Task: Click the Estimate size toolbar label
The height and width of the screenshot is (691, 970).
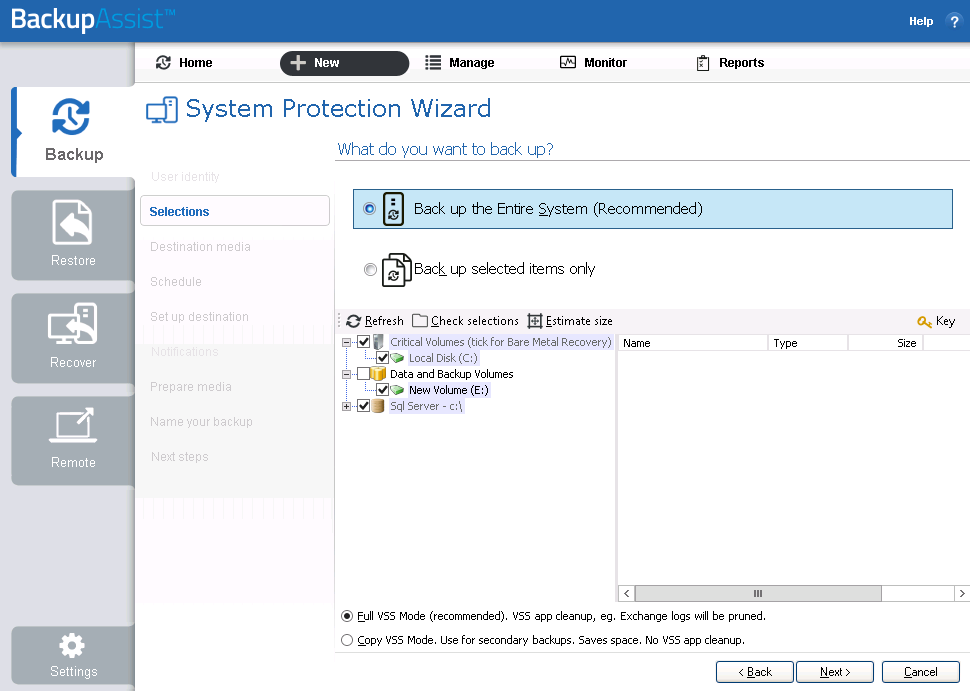Action: (579, 321)
